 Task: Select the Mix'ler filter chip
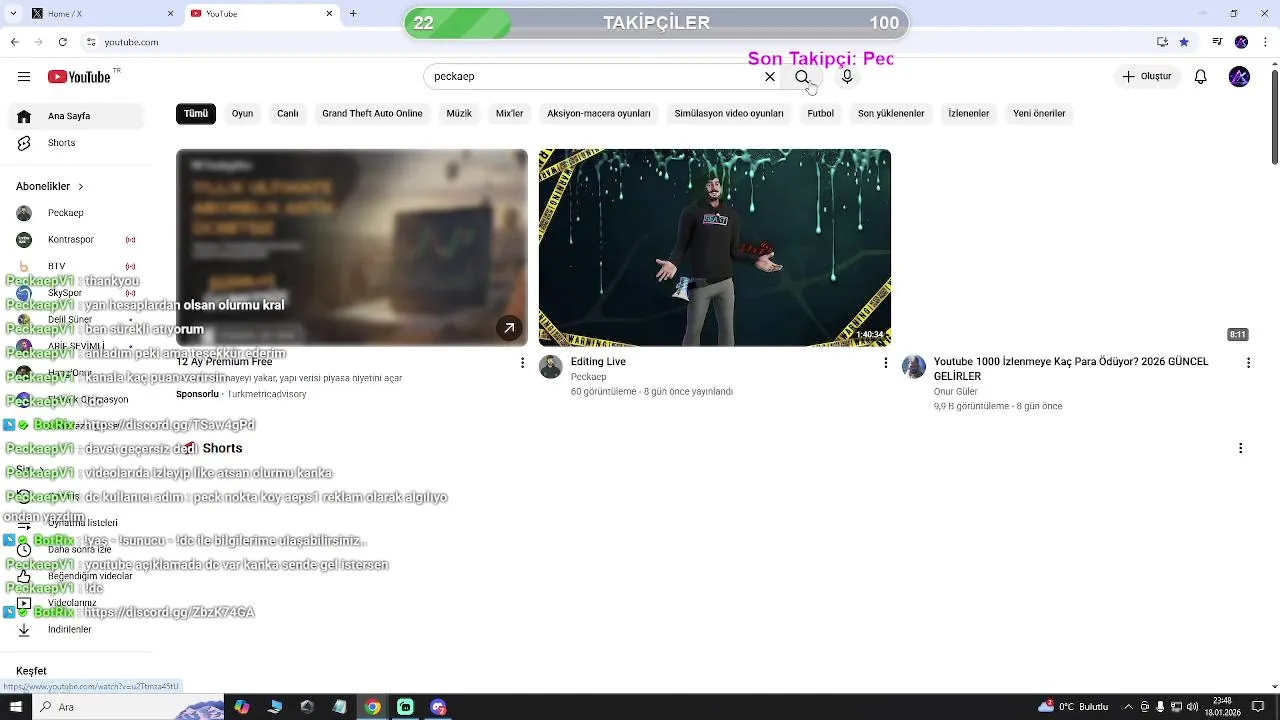(x=510, y=114)
